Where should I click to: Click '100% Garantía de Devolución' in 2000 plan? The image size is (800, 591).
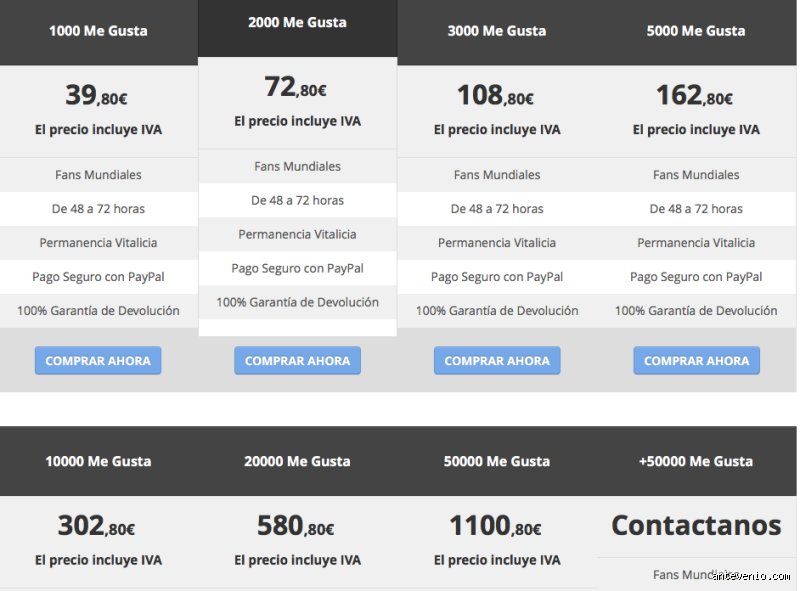point(297,303)
